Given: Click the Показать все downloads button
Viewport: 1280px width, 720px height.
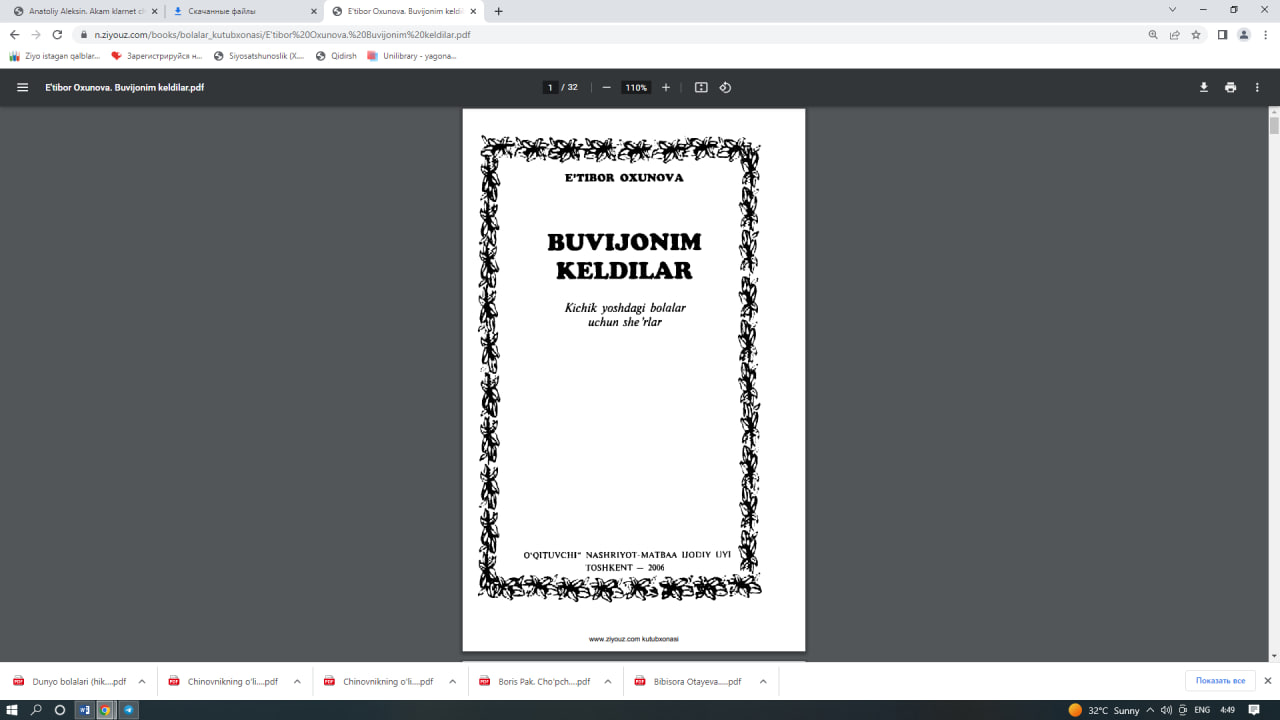Looking at the screenshot, I should [x=1219, y=680].
